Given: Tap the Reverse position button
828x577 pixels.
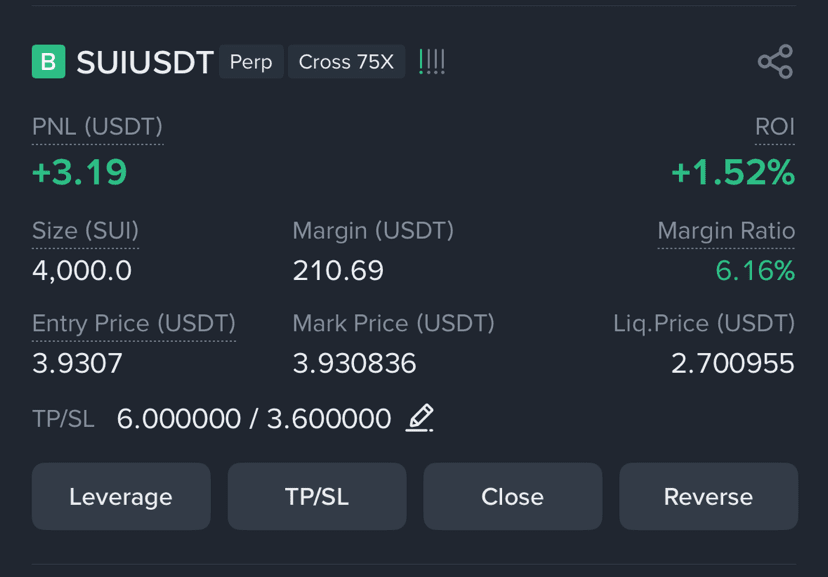Looking at the screenshot, I should pyautogui.click(x=709, y=496).
